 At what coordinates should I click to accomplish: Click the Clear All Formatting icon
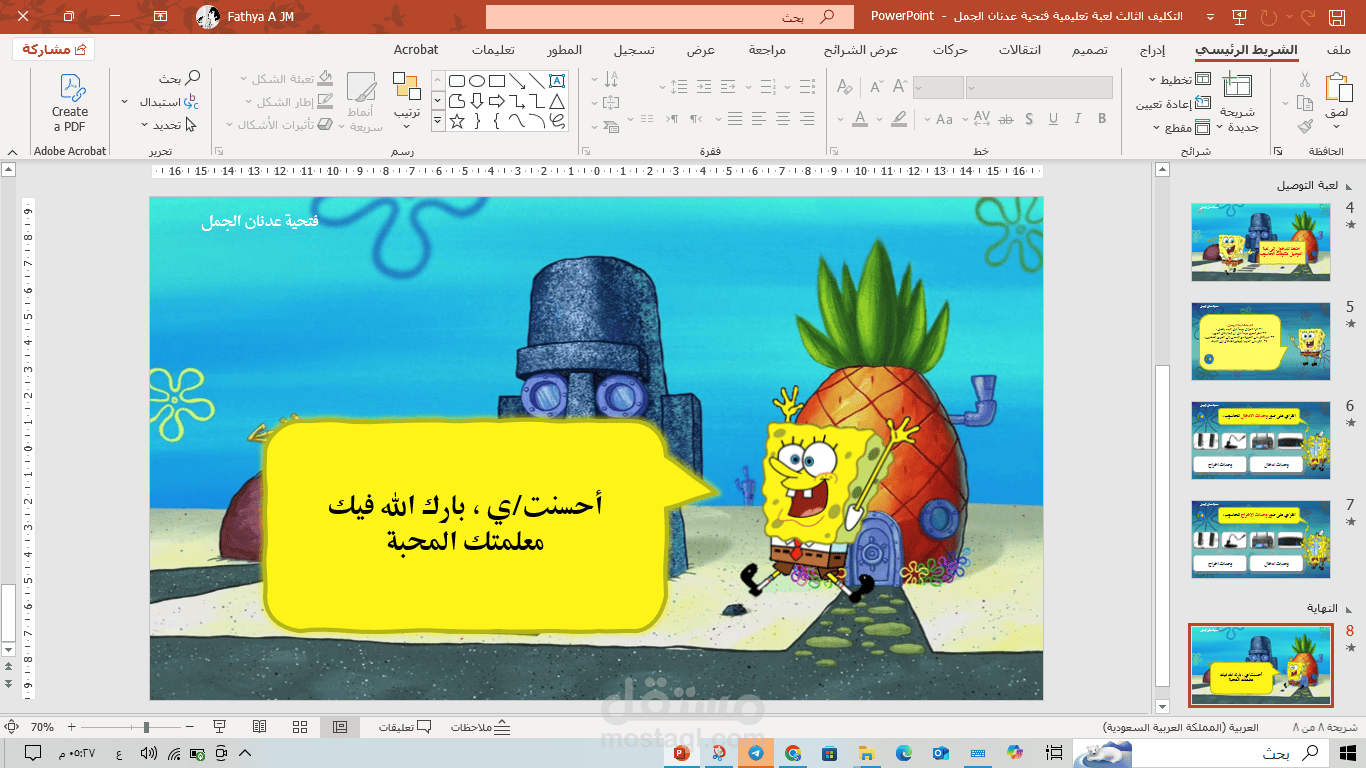[x=844, y=88]
